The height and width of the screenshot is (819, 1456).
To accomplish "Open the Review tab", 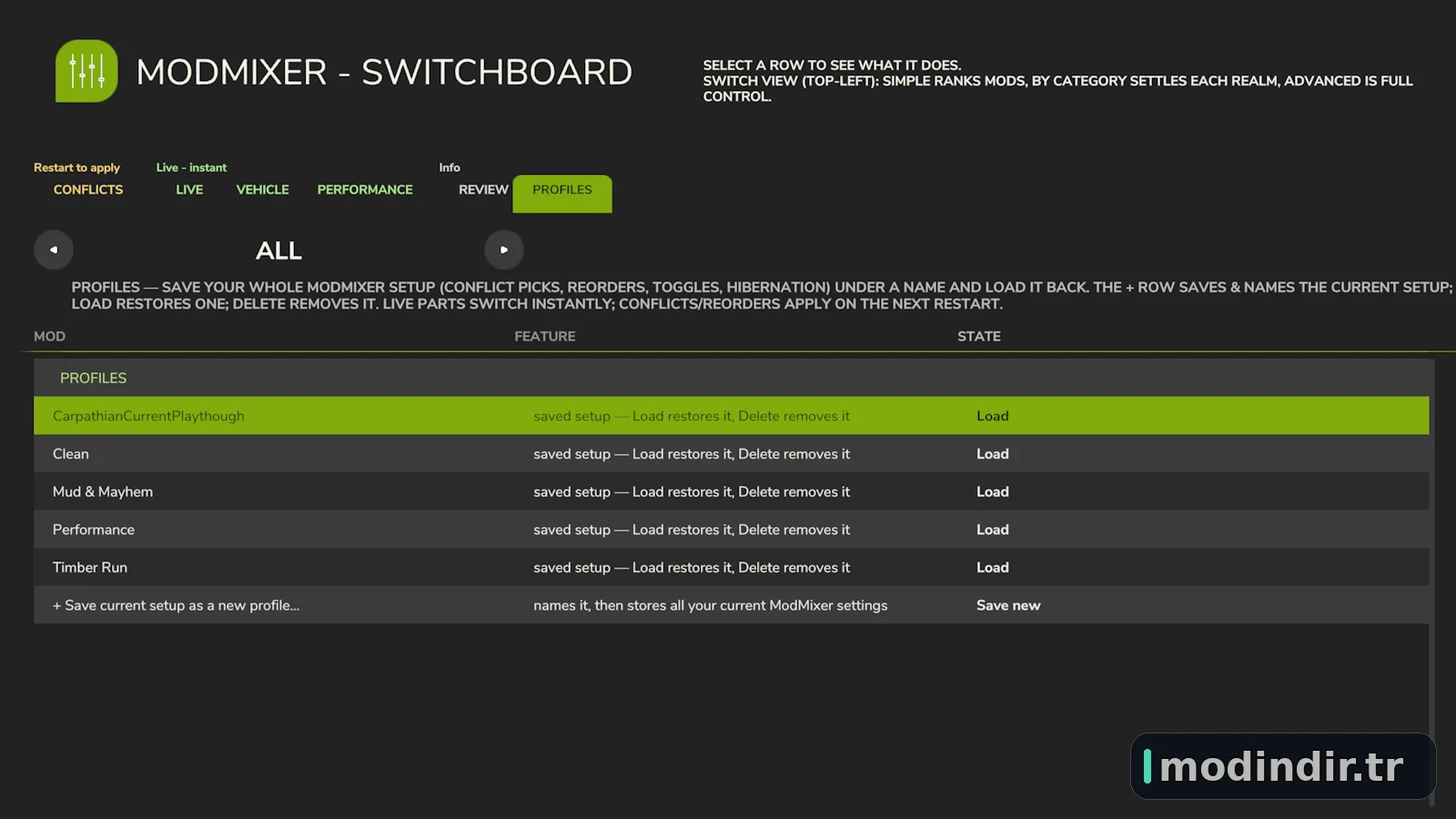I will pos(483,189).
